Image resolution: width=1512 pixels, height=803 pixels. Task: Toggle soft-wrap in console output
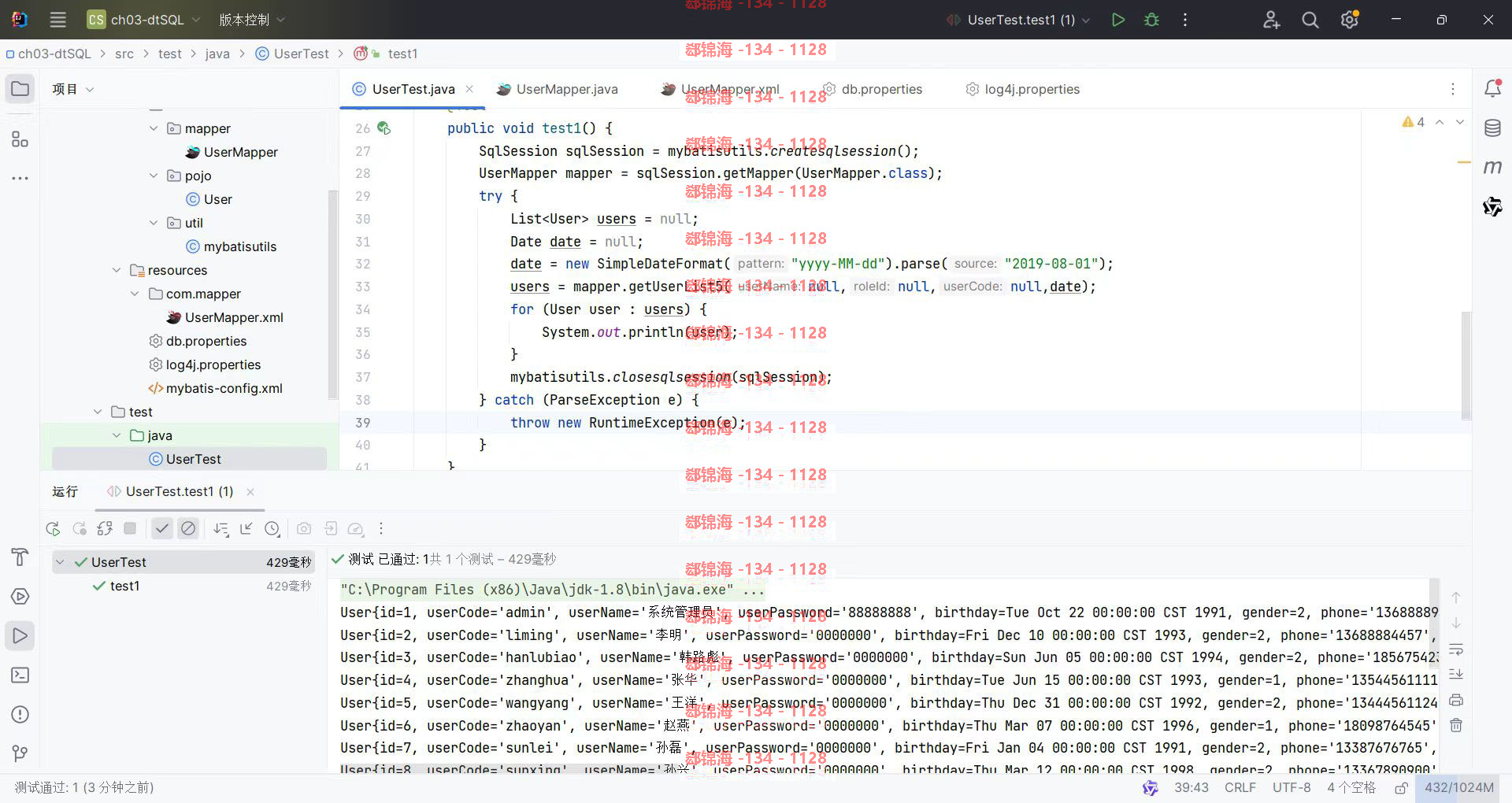[x=1456, y=649]
